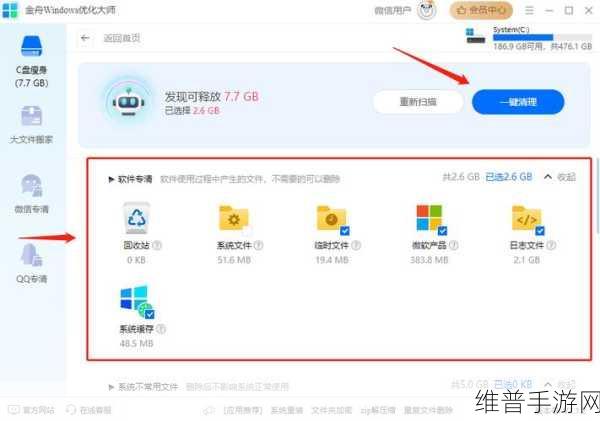
Task: Toggle the 系统不常用文件 triangle arrow
Action: [111, 387]
